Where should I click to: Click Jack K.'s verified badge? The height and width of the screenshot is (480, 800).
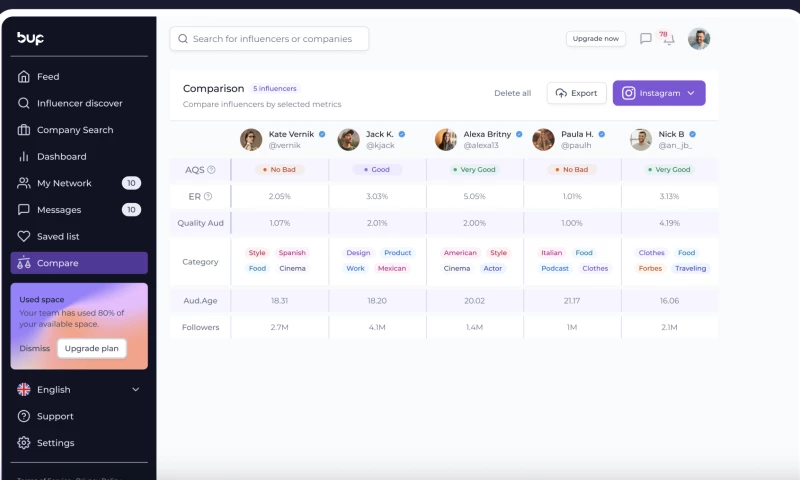click(x=402, y=134)
